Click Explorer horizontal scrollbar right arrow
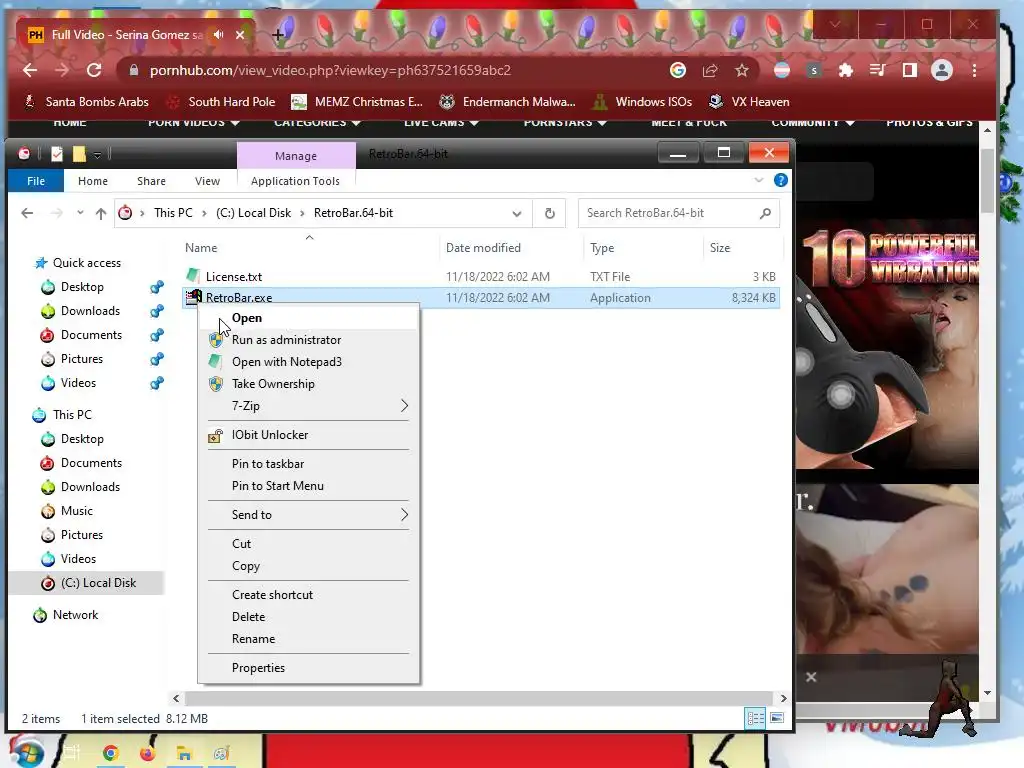 [x=783, y=698]
